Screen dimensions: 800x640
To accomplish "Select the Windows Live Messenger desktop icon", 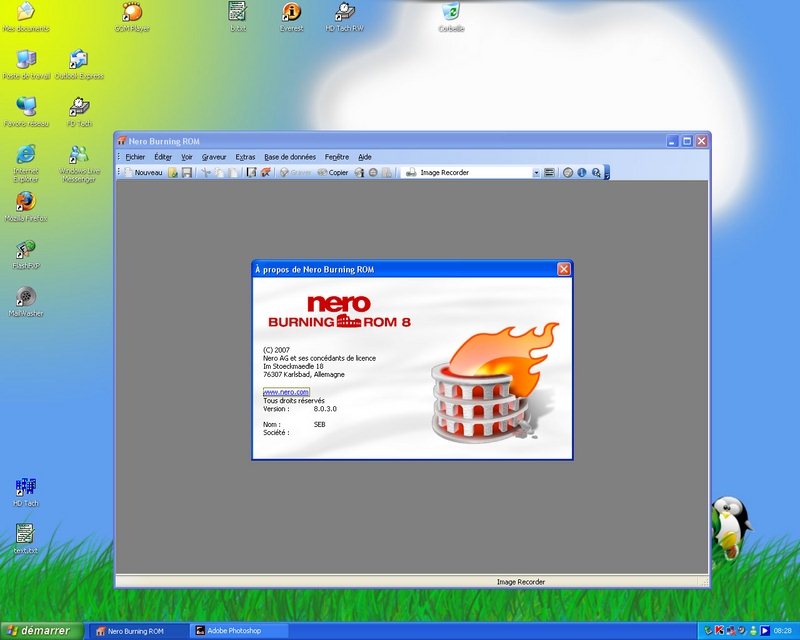I will [x=79, y=163].
